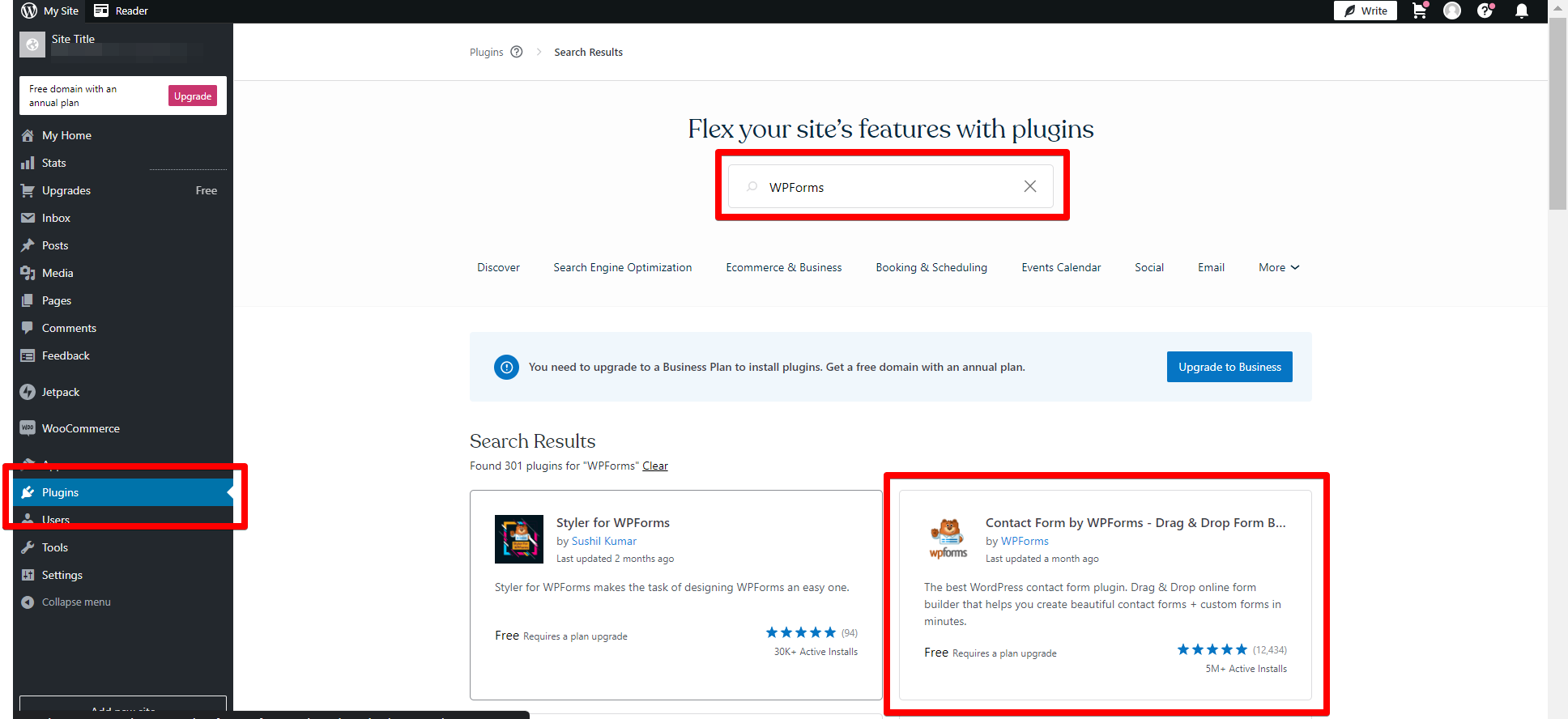Click the "Found 301 plugins" text
The width and height of the screenshot is (1568, 719).
tap(555, 466)
